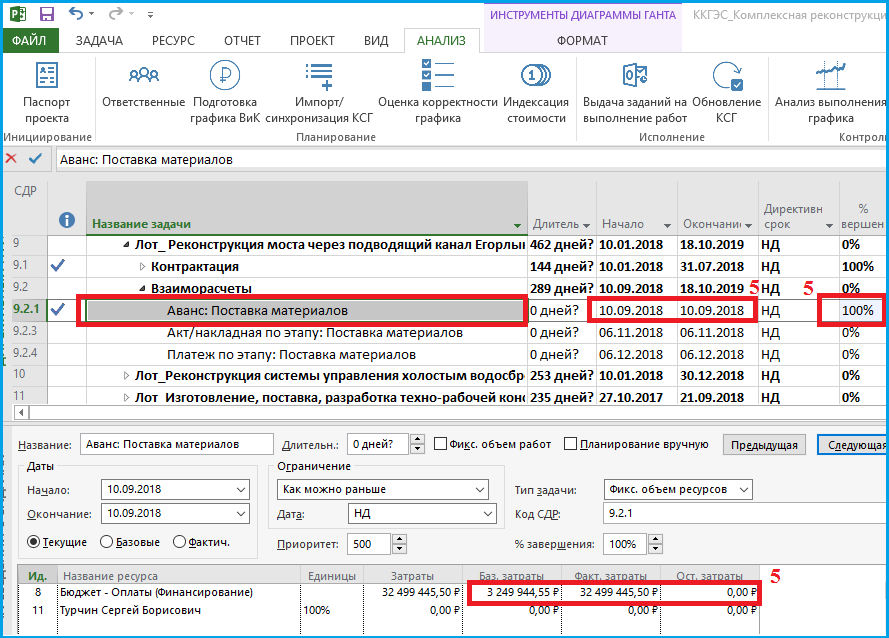Viewport: 889px width, 638px height.
Task: Open the Ограничение type combo box
Action: click(383, 489)
